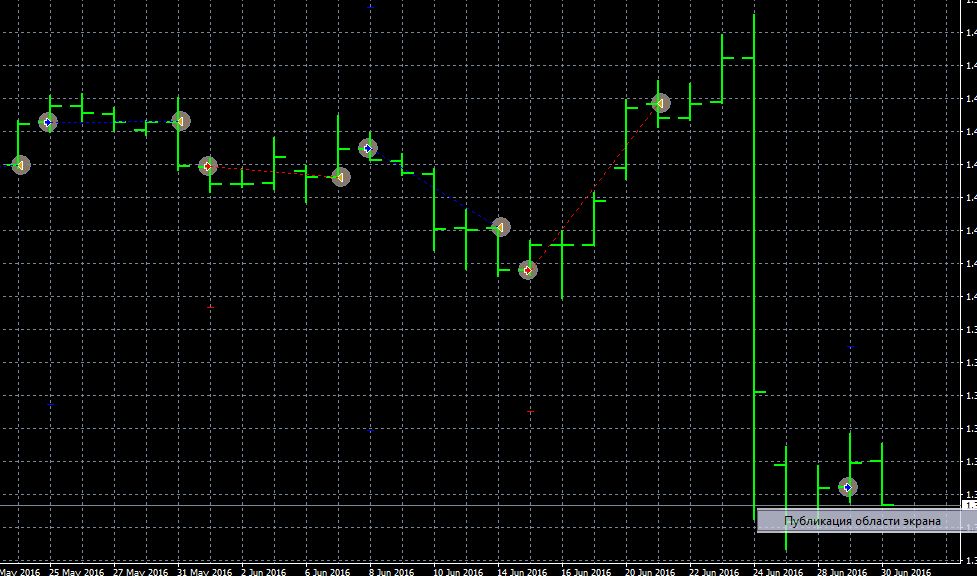Click the small blue level dash below the 25 May buy marker
Viewport: 977px width, 576px height.
pyautogui.click(x=51, y=405)
